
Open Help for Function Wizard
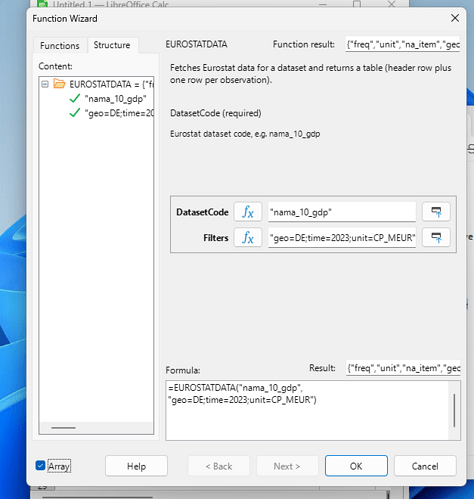point(136,466)
